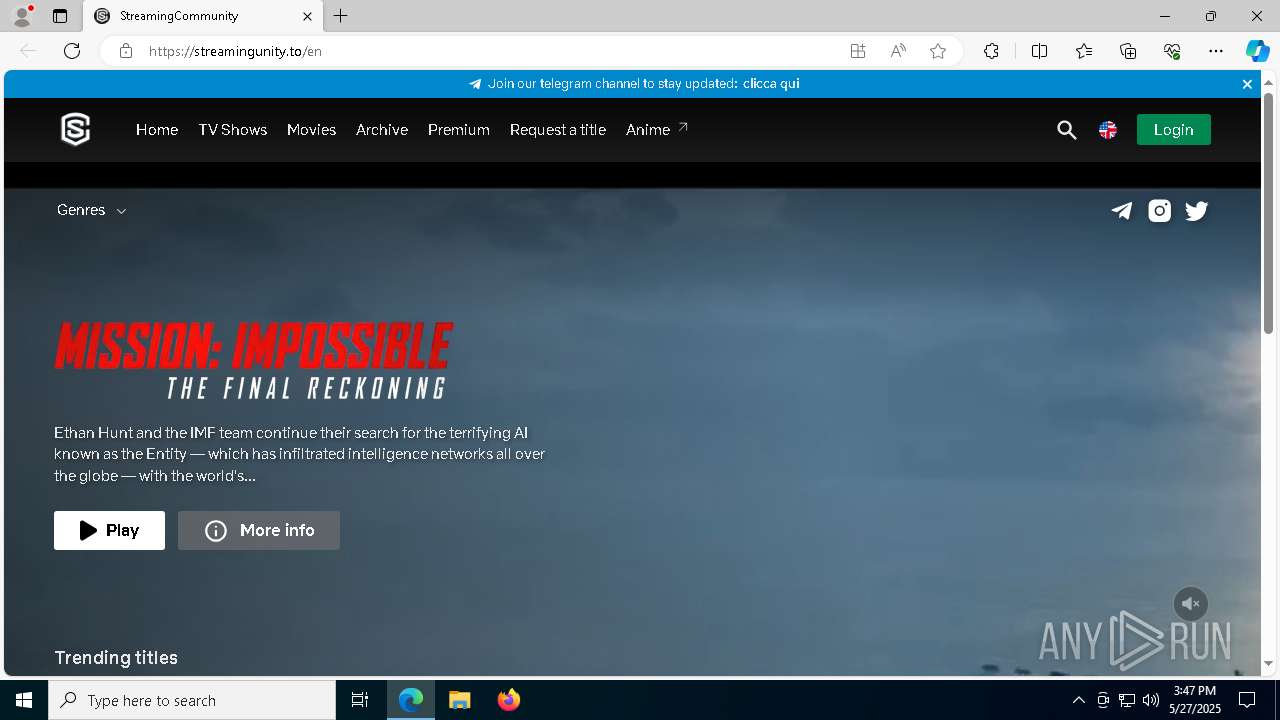The image size is (1280, 720).
Task: Open the Twitter social icon
Action: click(1196, 210)
